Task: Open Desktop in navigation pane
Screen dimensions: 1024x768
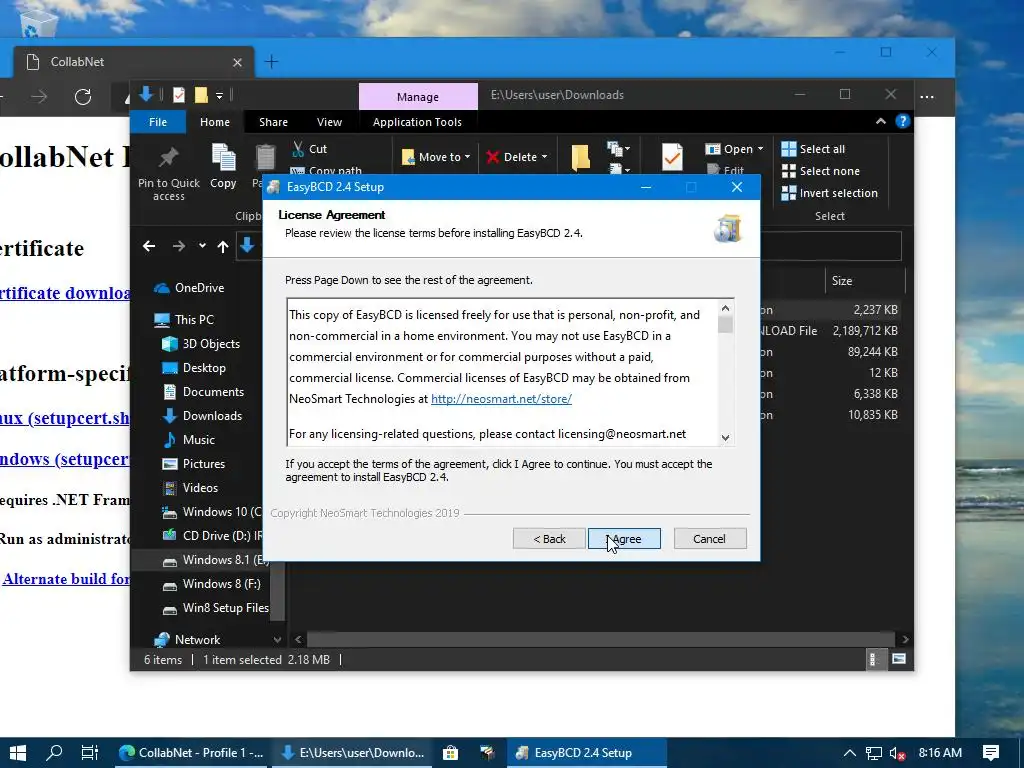Action: tap(194, 368)
